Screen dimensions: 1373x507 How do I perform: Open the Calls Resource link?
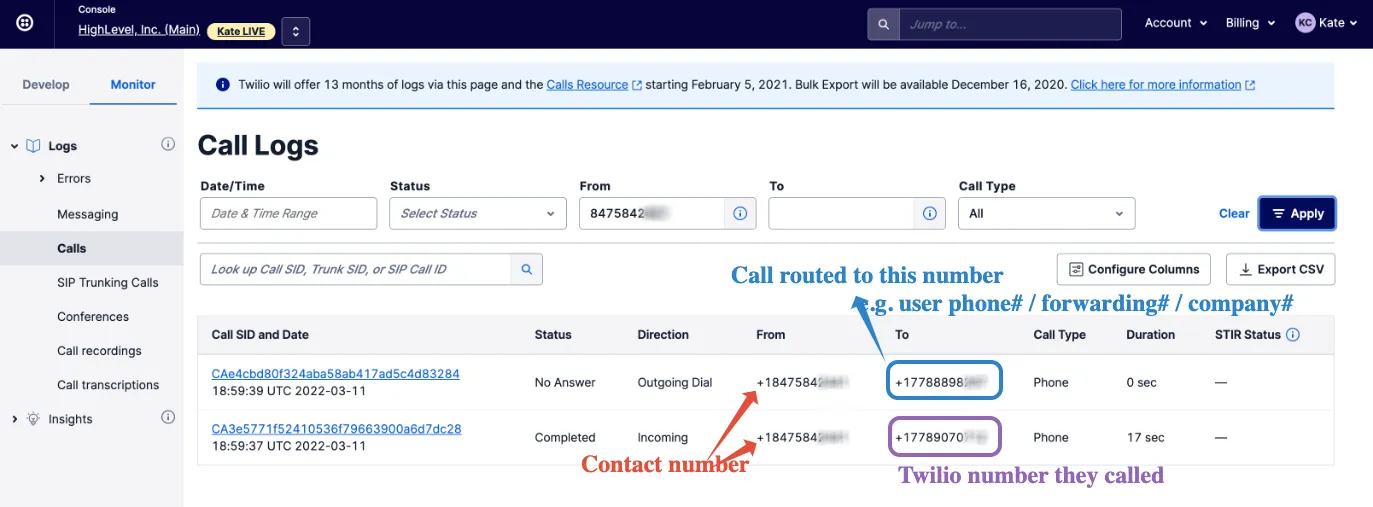coord(594,85)
